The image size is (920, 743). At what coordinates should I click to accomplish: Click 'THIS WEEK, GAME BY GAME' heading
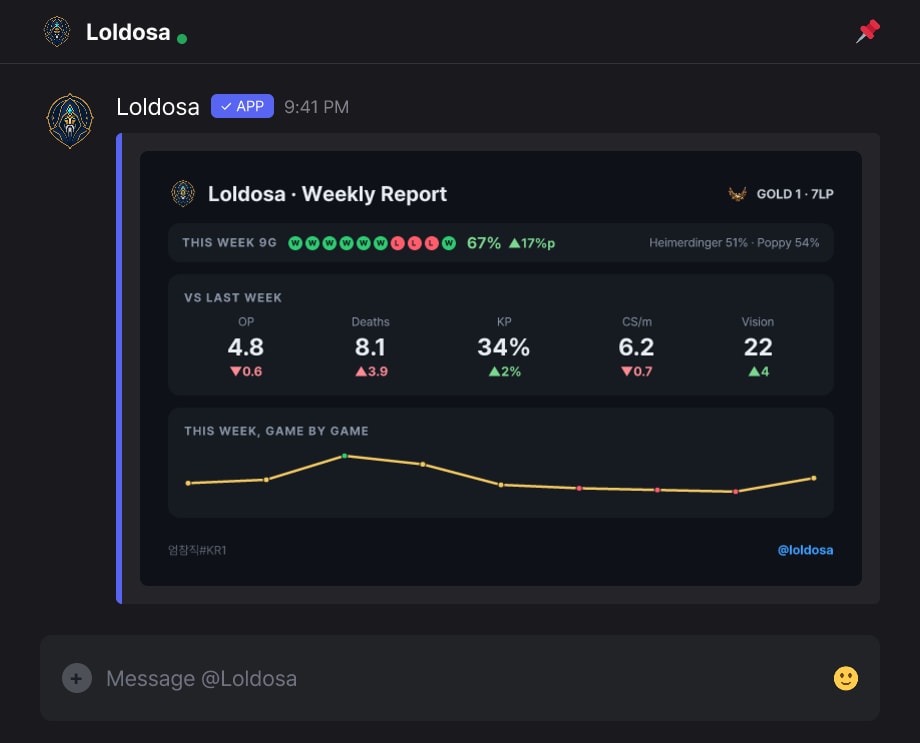(x=276, y=431)
